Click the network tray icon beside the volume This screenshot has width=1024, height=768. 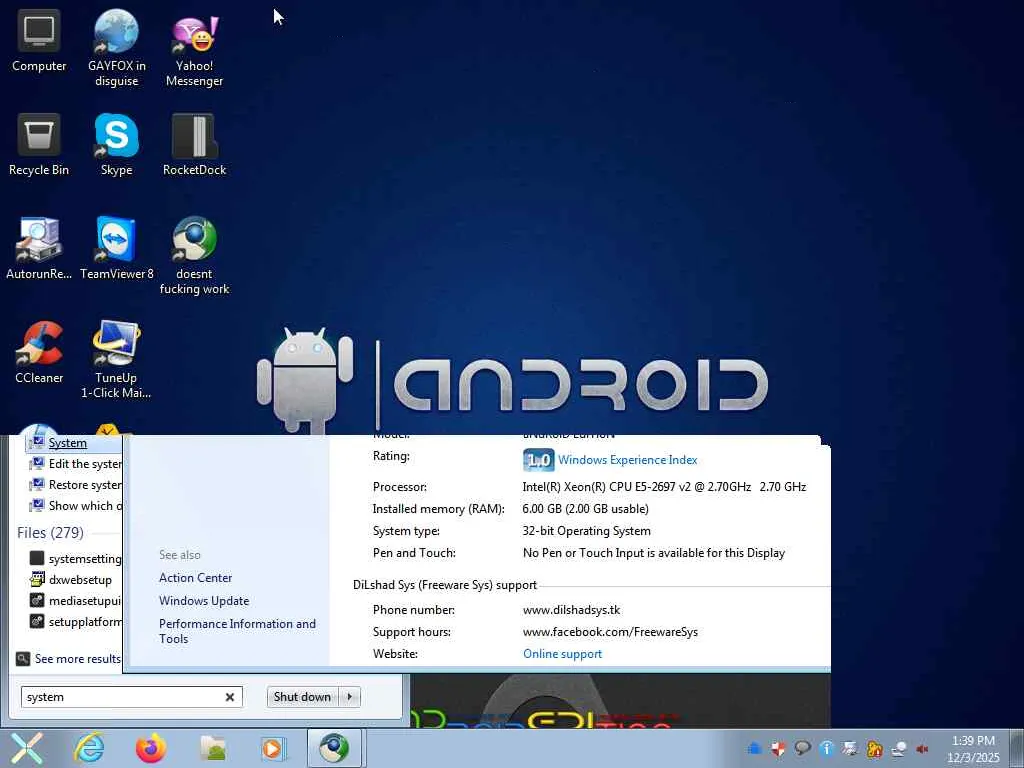click(x=899, y=749)
